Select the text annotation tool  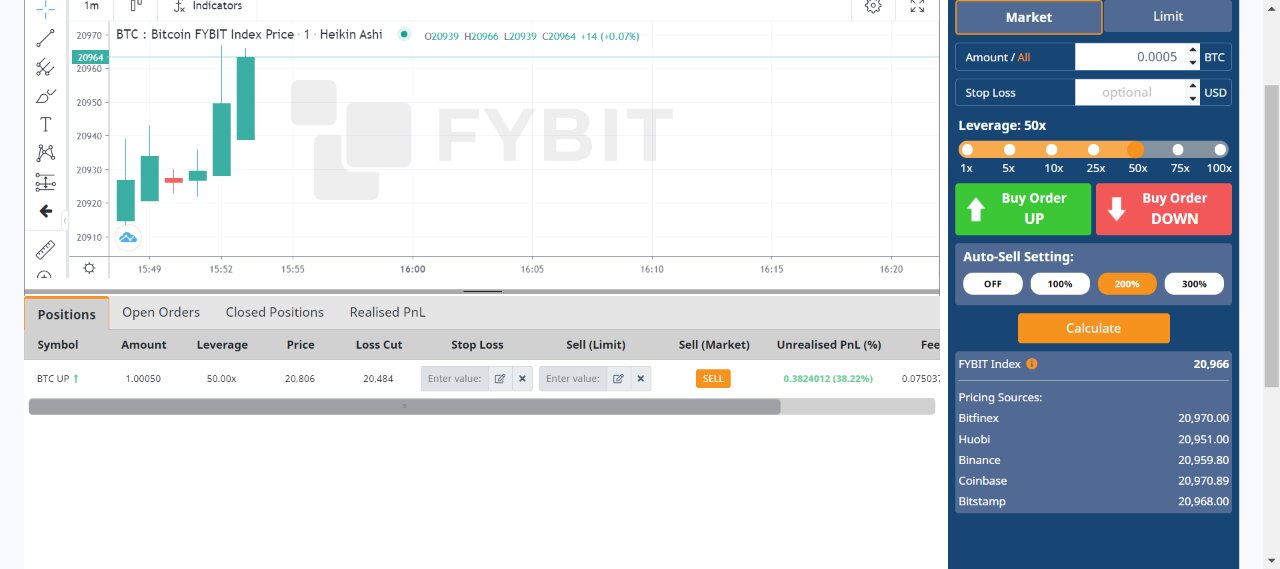(x=45, y=125)
